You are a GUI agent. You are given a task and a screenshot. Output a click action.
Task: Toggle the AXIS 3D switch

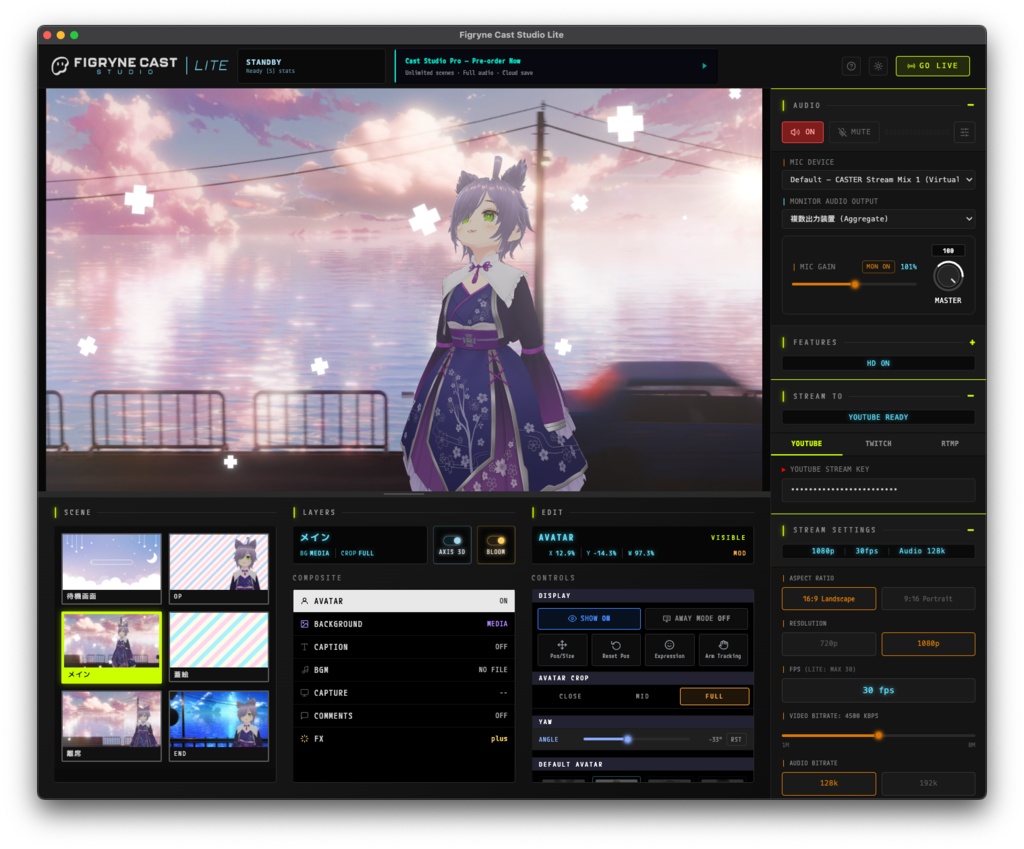click(452, 545)
